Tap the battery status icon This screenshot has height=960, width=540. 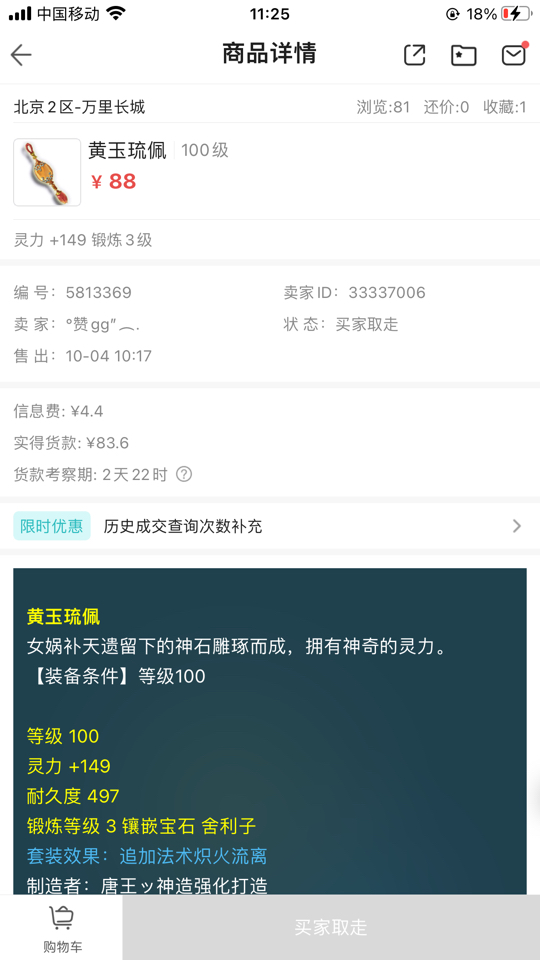click(x=515, y=13)
